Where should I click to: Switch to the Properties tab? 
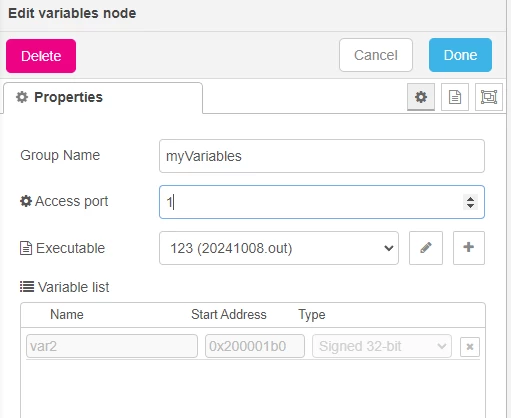tap(103, 98)
